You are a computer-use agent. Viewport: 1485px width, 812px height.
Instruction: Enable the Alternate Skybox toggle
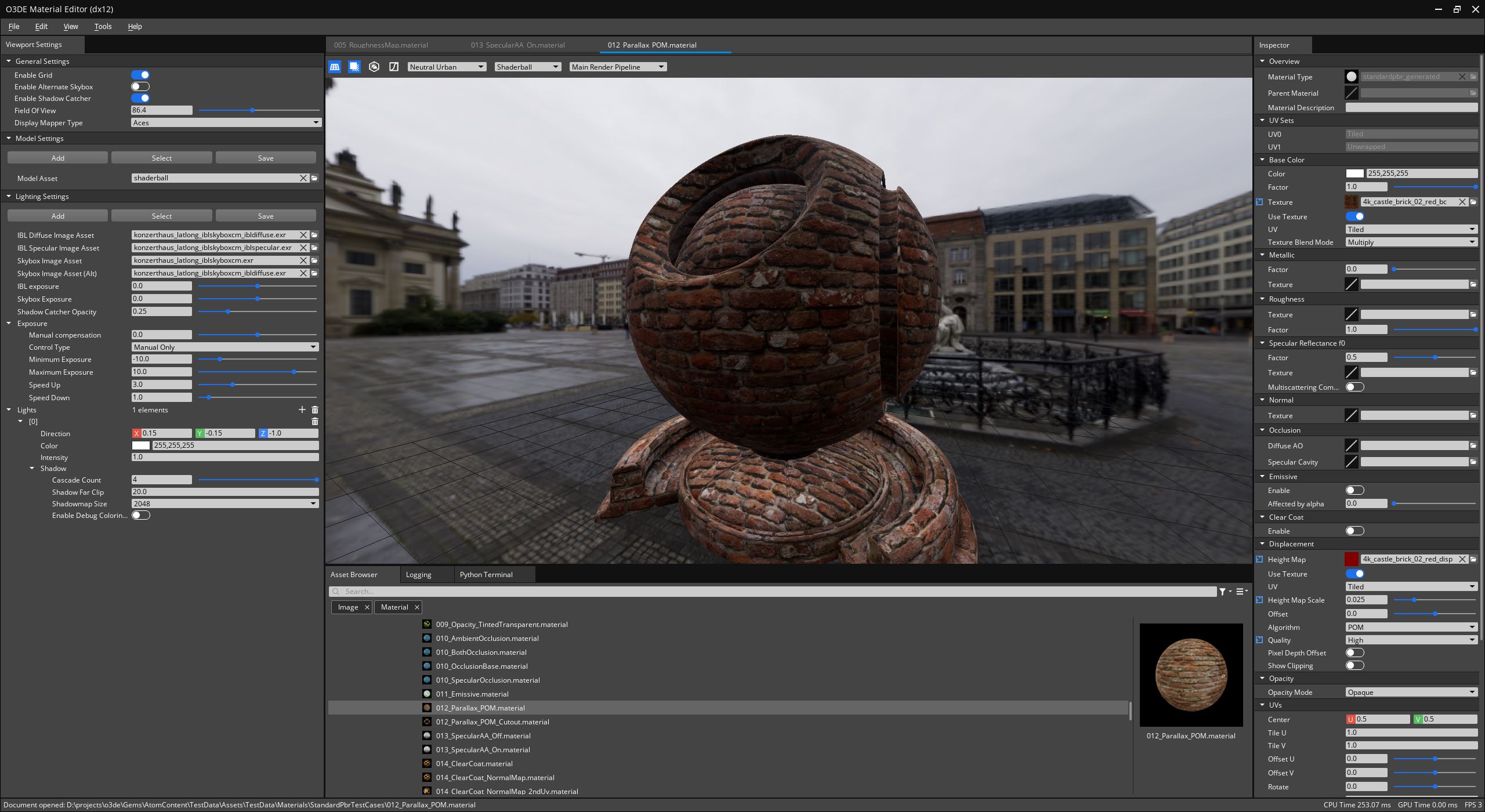140,86
